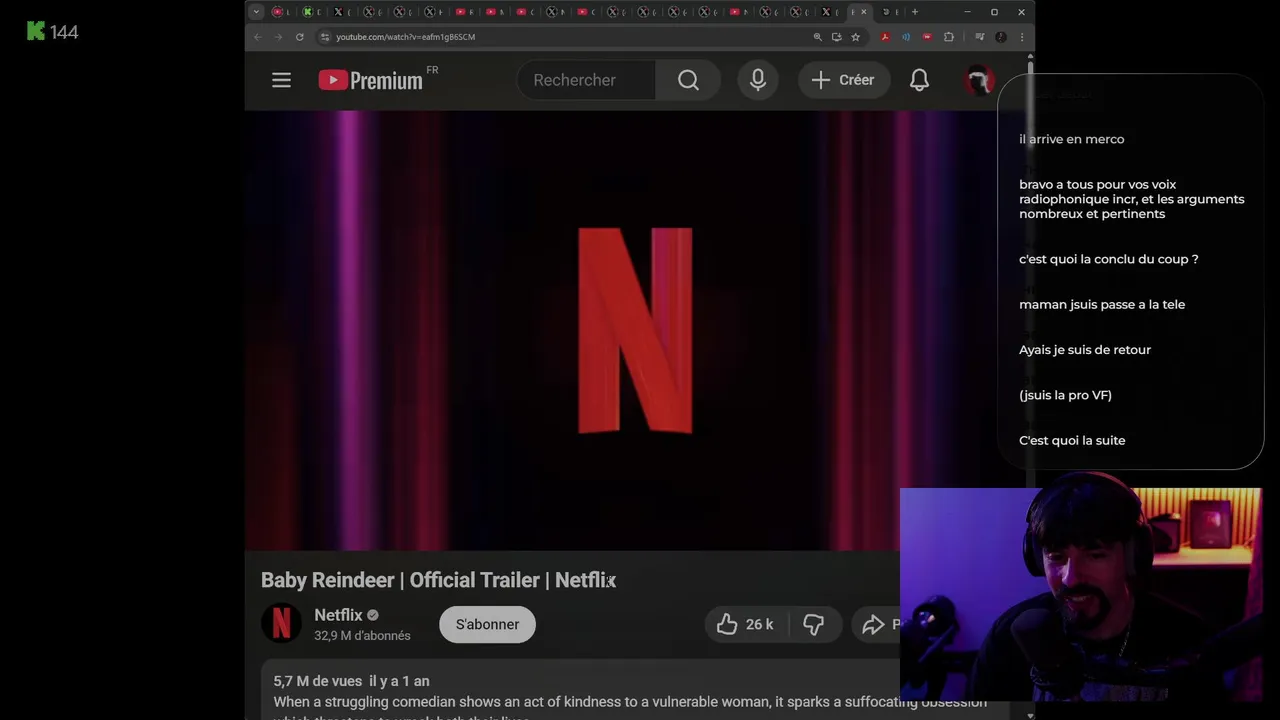Viewport: 1280px width, 720px height.
Task: Click the magnifier search button on YouTube
Action: click(x=688, y=80)
